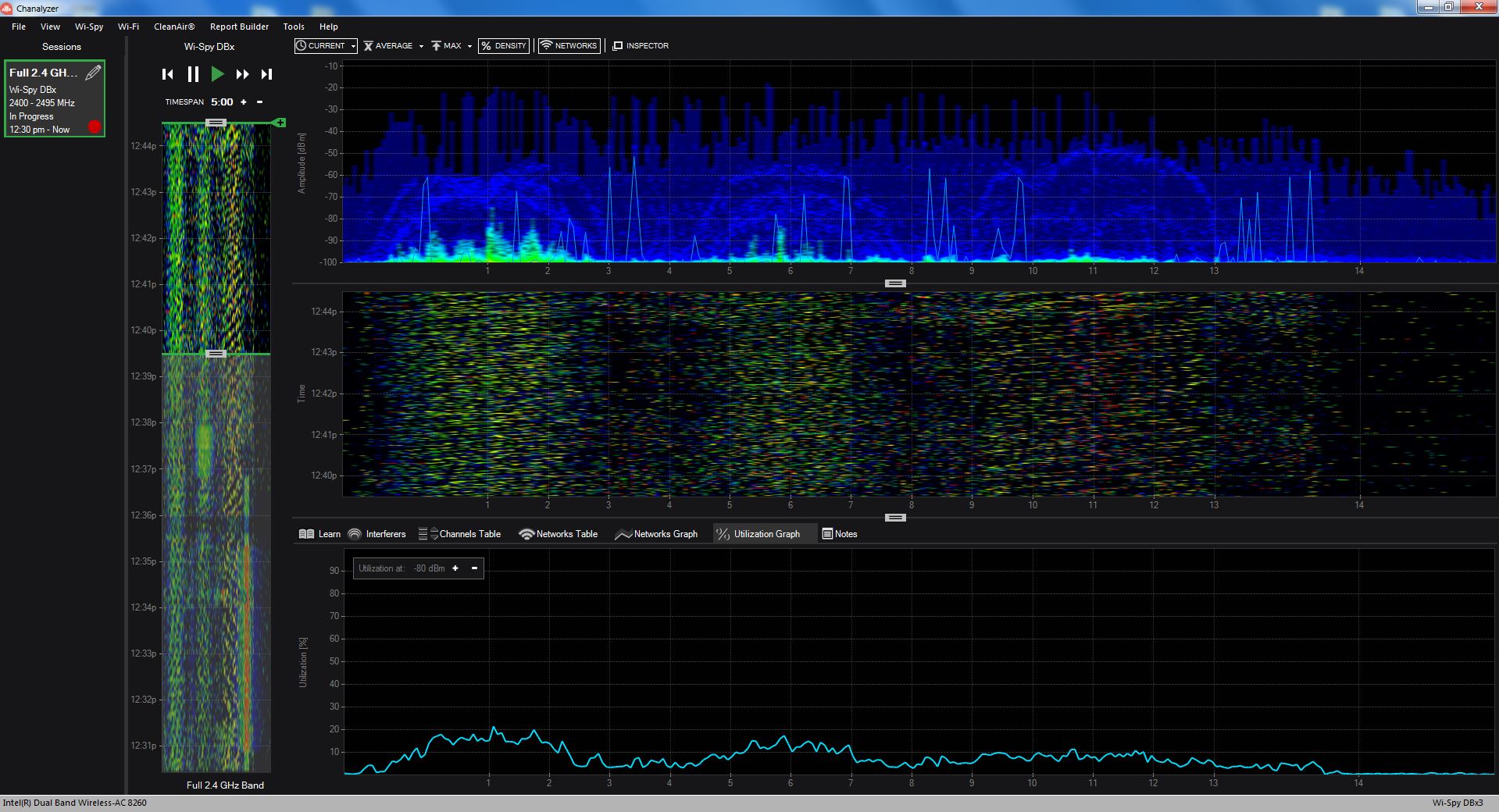Toggle the Density overlay view
The width and height of the screenshot is (1499, 812).
click(x=503, y=46)
